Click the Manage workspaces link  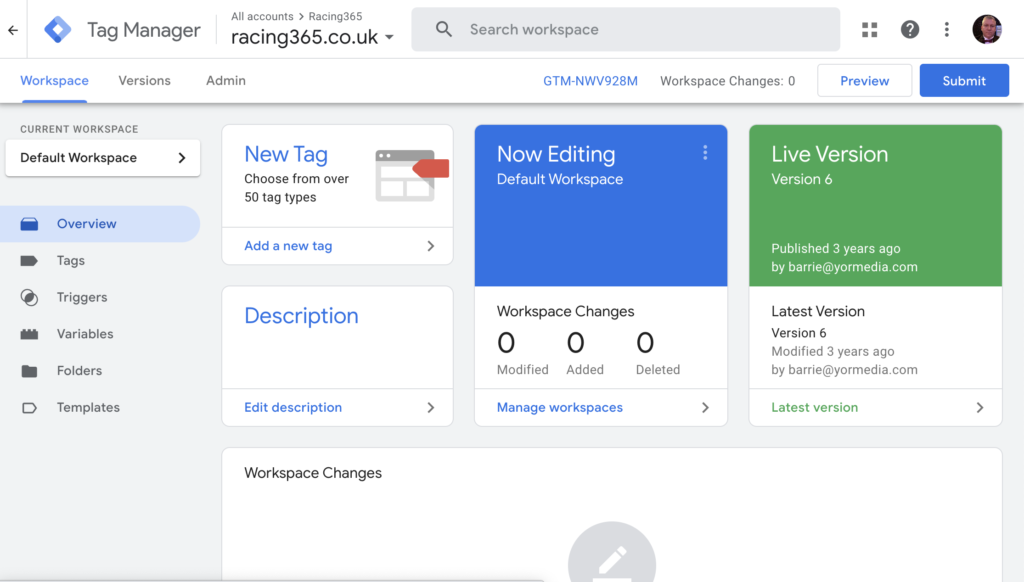[560, 408]
